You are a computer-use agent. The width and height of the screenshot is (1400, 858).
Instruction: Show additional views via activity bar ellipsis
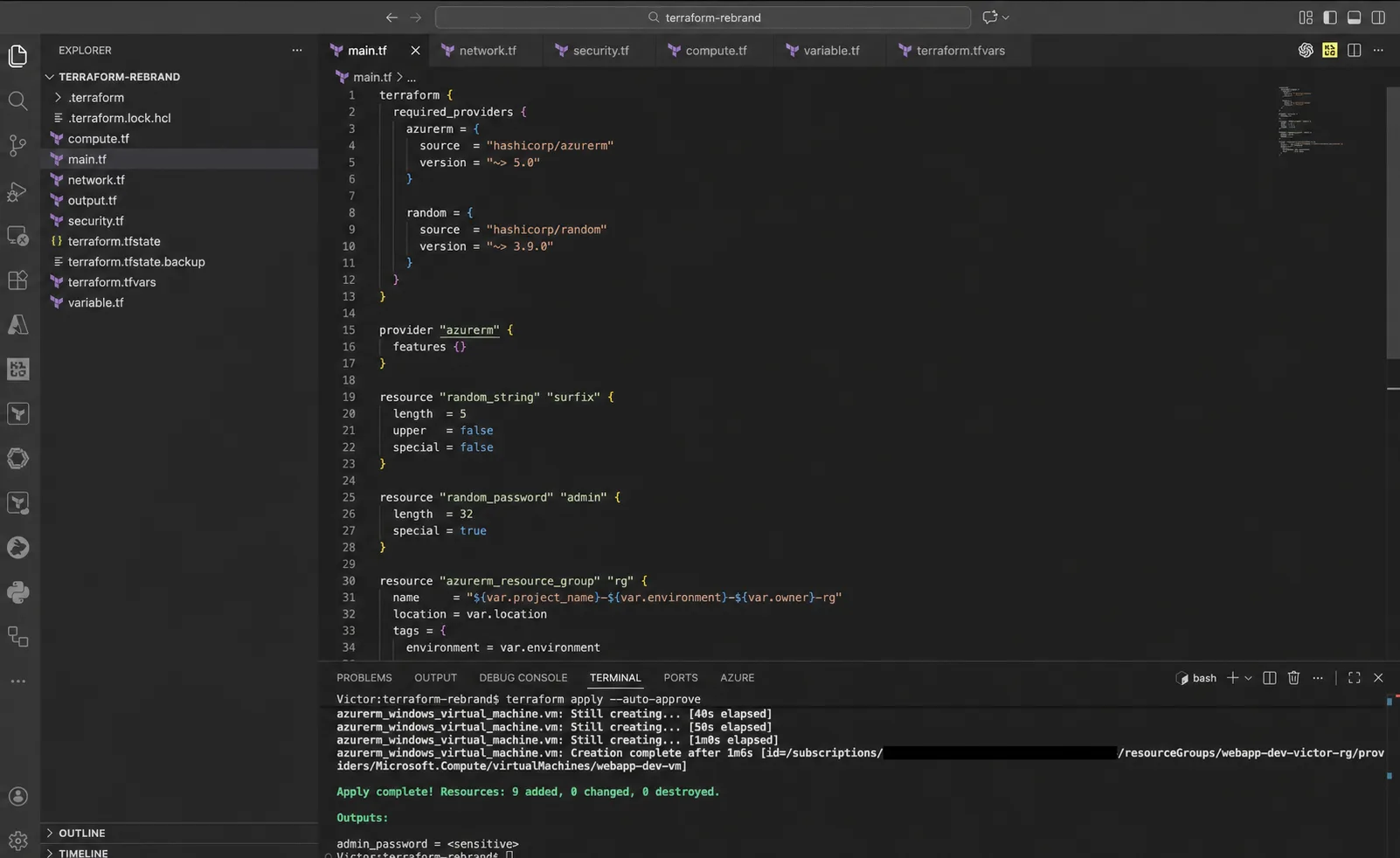17,681
